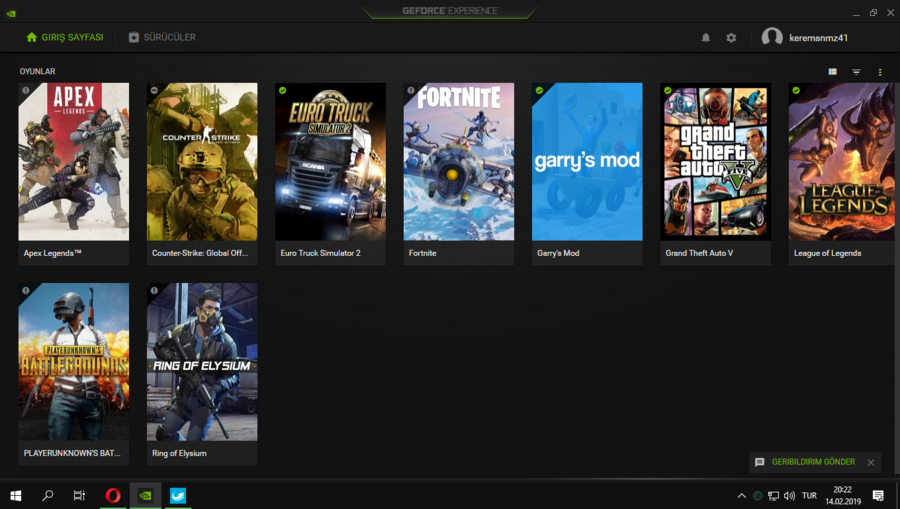Click the feedback chat bubble icon

coord(759,462)
